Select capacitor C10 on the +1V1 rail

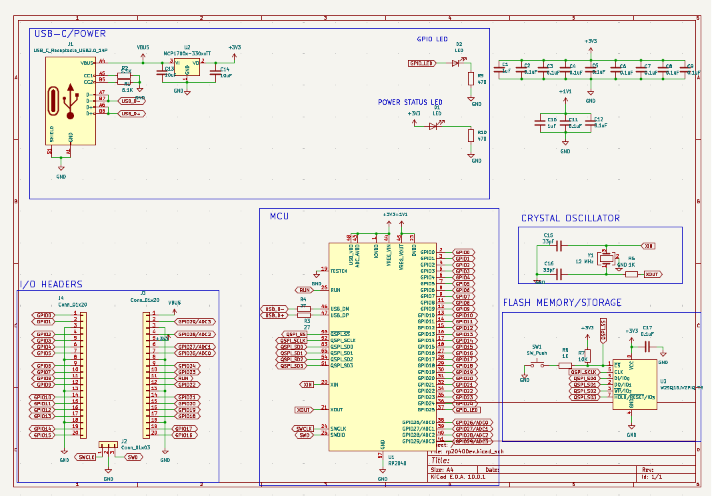540,122
